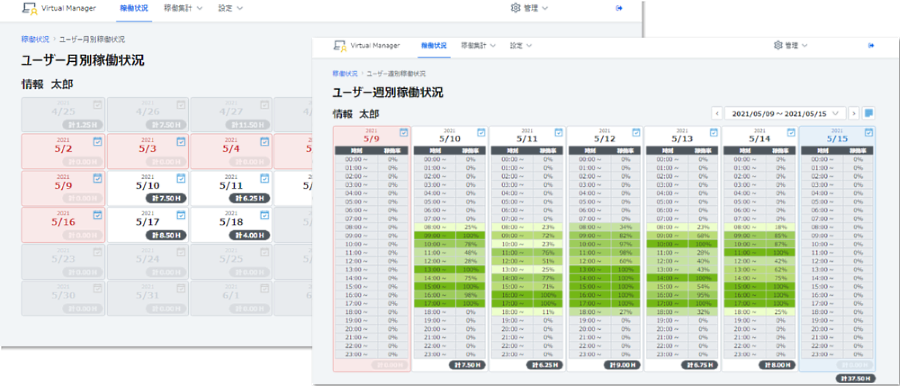
Task: Click the 計8.50 H badge on monthly 5/17
Action: [x=167, y=235]
